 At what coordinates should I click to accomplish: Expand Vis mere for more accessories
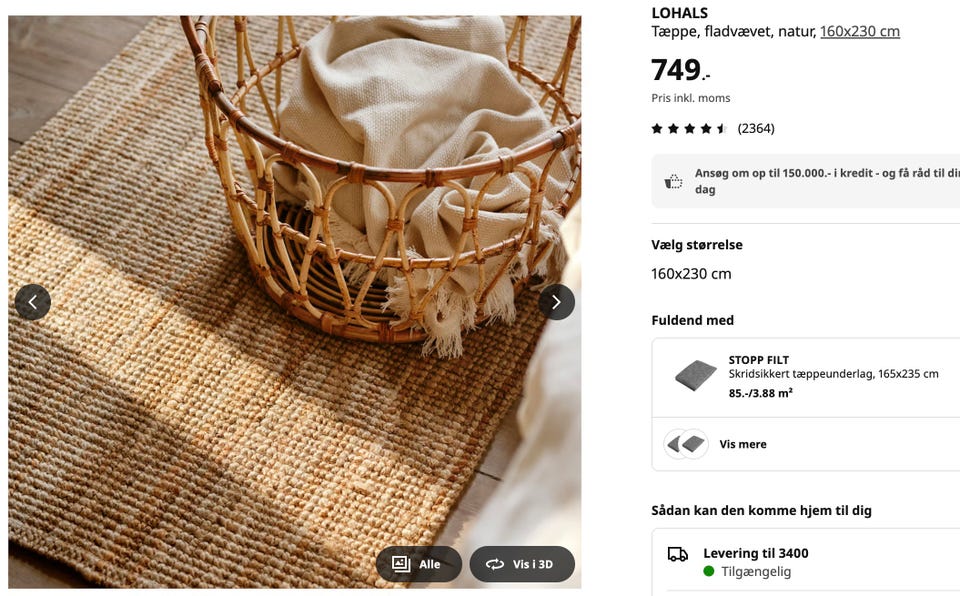pos(743,444)
